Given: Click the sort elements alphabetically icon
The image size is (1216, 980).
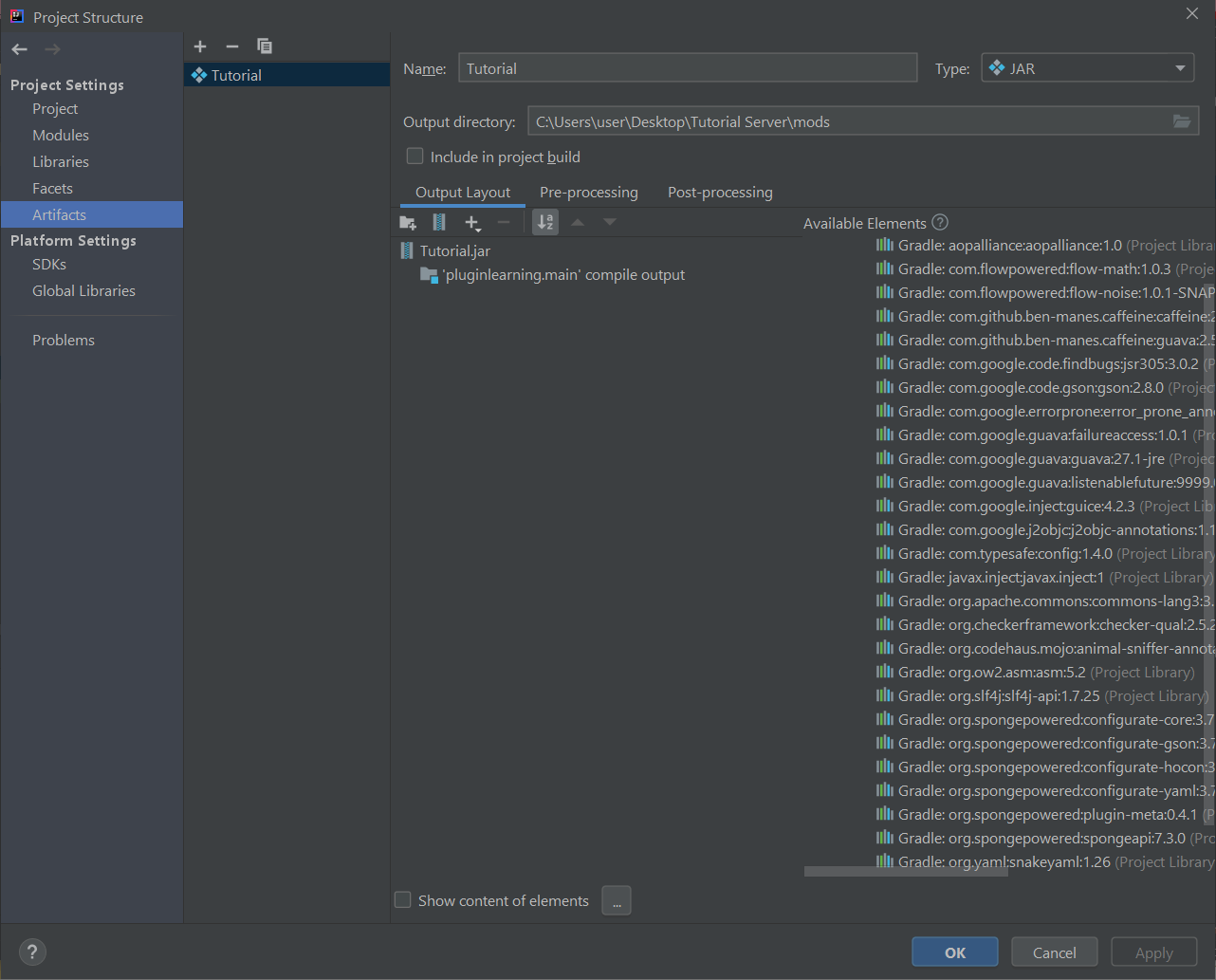Looking at the screenshot, I should [x=545, y=222].
